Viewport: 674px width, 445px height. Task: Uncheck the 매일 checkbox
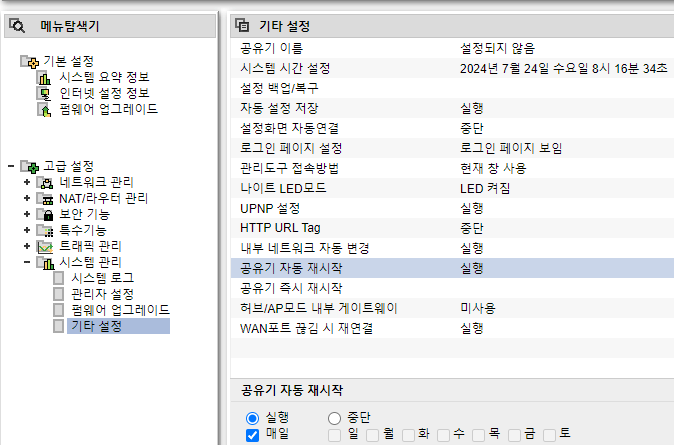click(x=252, y=435)
